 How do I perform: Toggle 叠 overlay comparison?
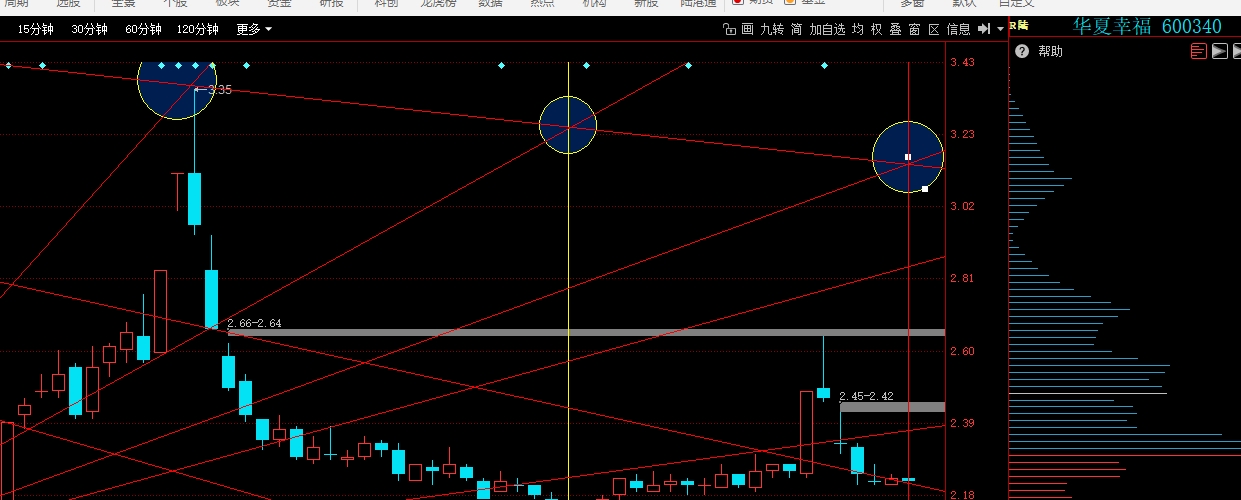(895, 29)
